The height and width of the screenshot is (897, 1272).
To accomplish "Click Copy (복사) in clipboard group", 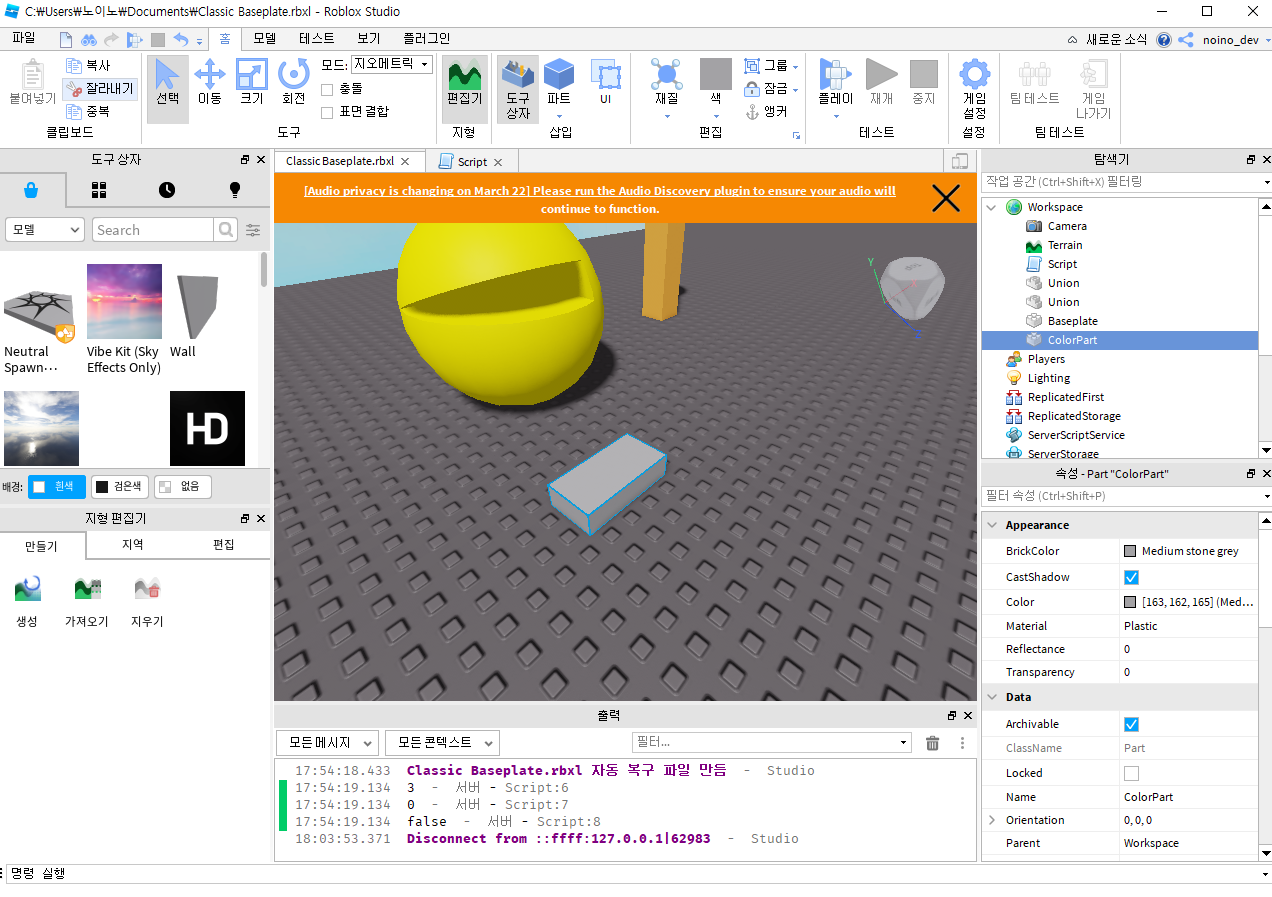I will pos(88,65).
